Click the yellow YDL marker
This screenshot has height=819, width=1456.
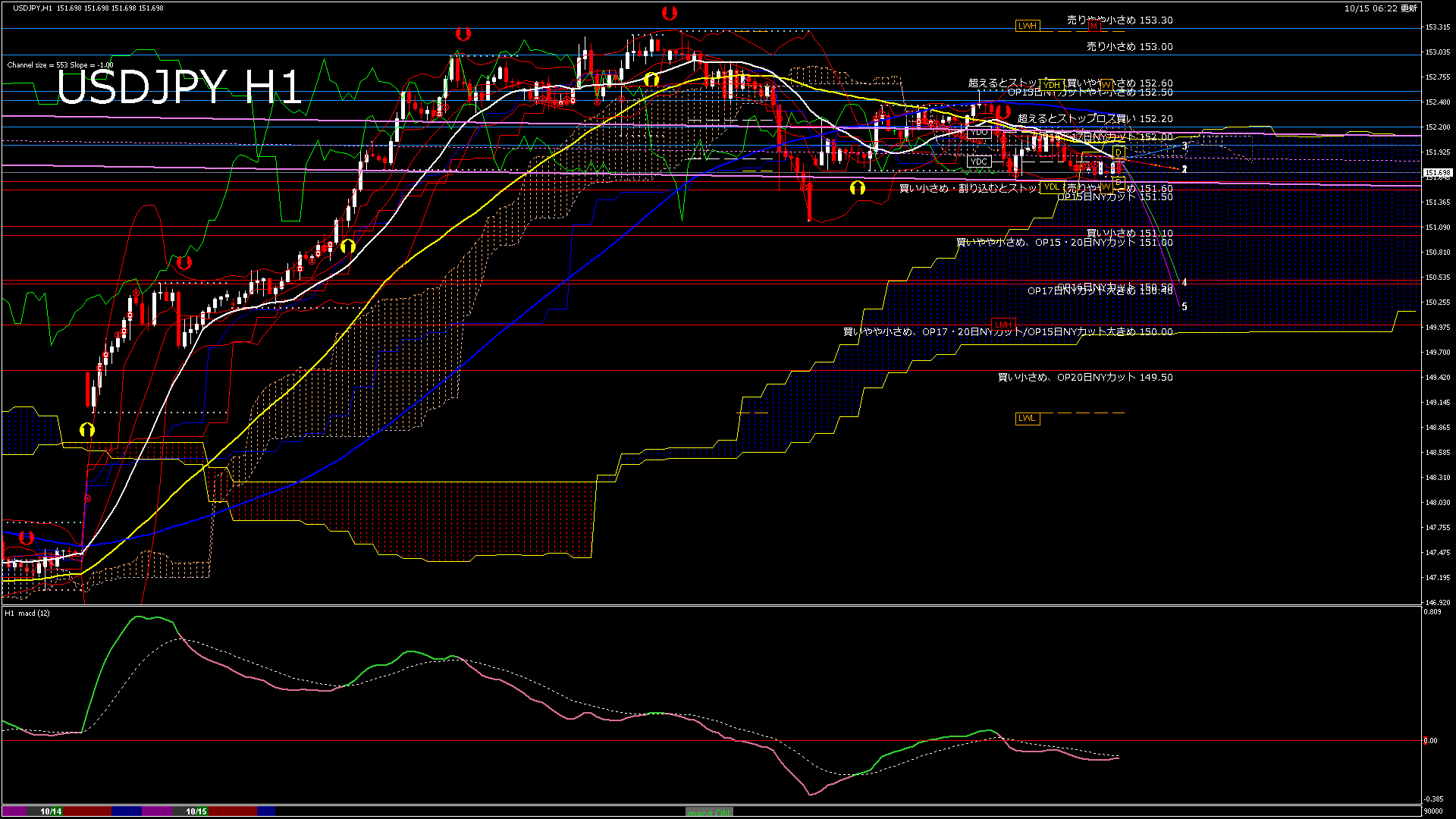pos(1051,187)
